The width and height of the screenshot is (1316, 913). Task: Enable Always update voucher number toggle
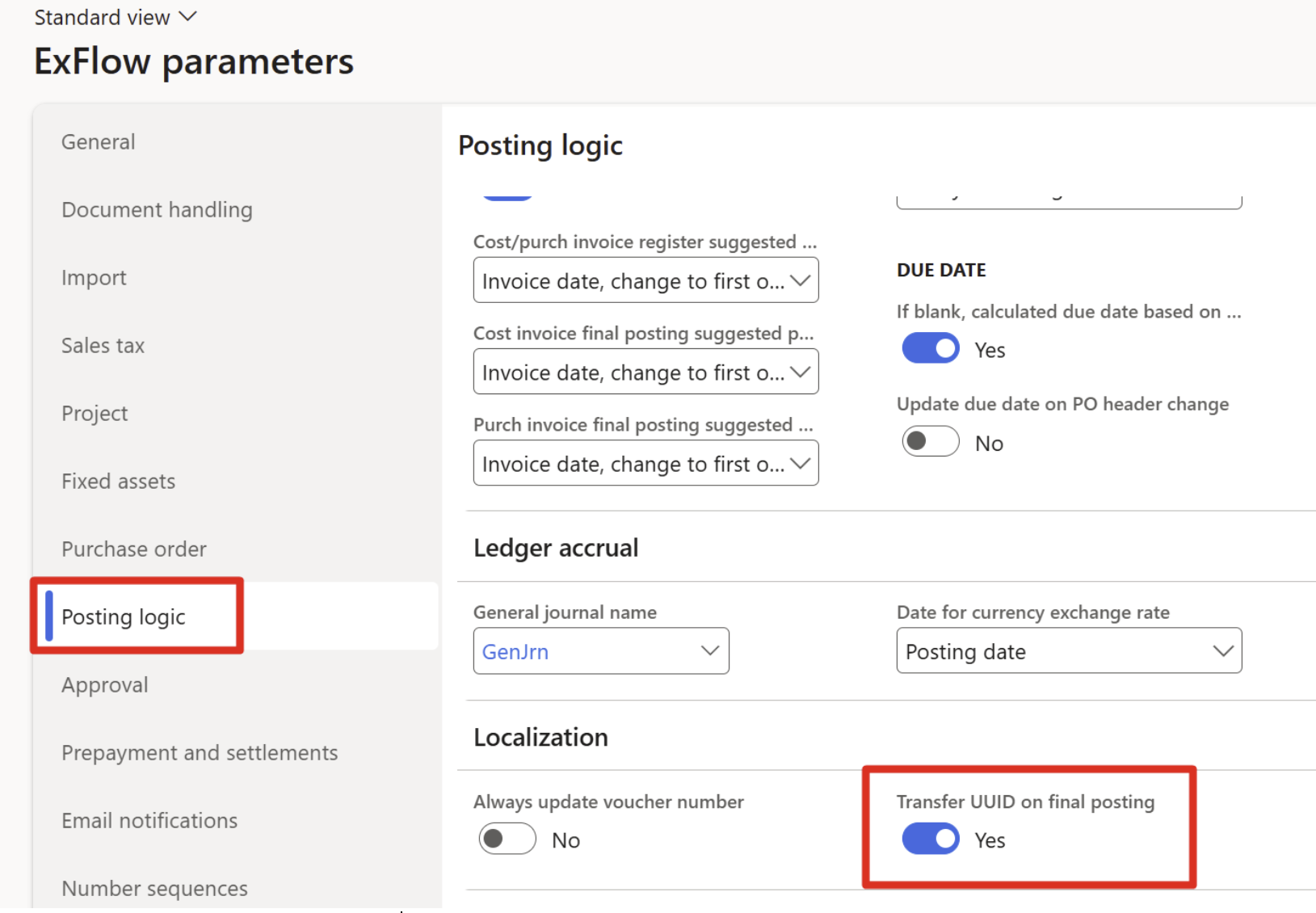pyautogui.click(x=507, y=839)
